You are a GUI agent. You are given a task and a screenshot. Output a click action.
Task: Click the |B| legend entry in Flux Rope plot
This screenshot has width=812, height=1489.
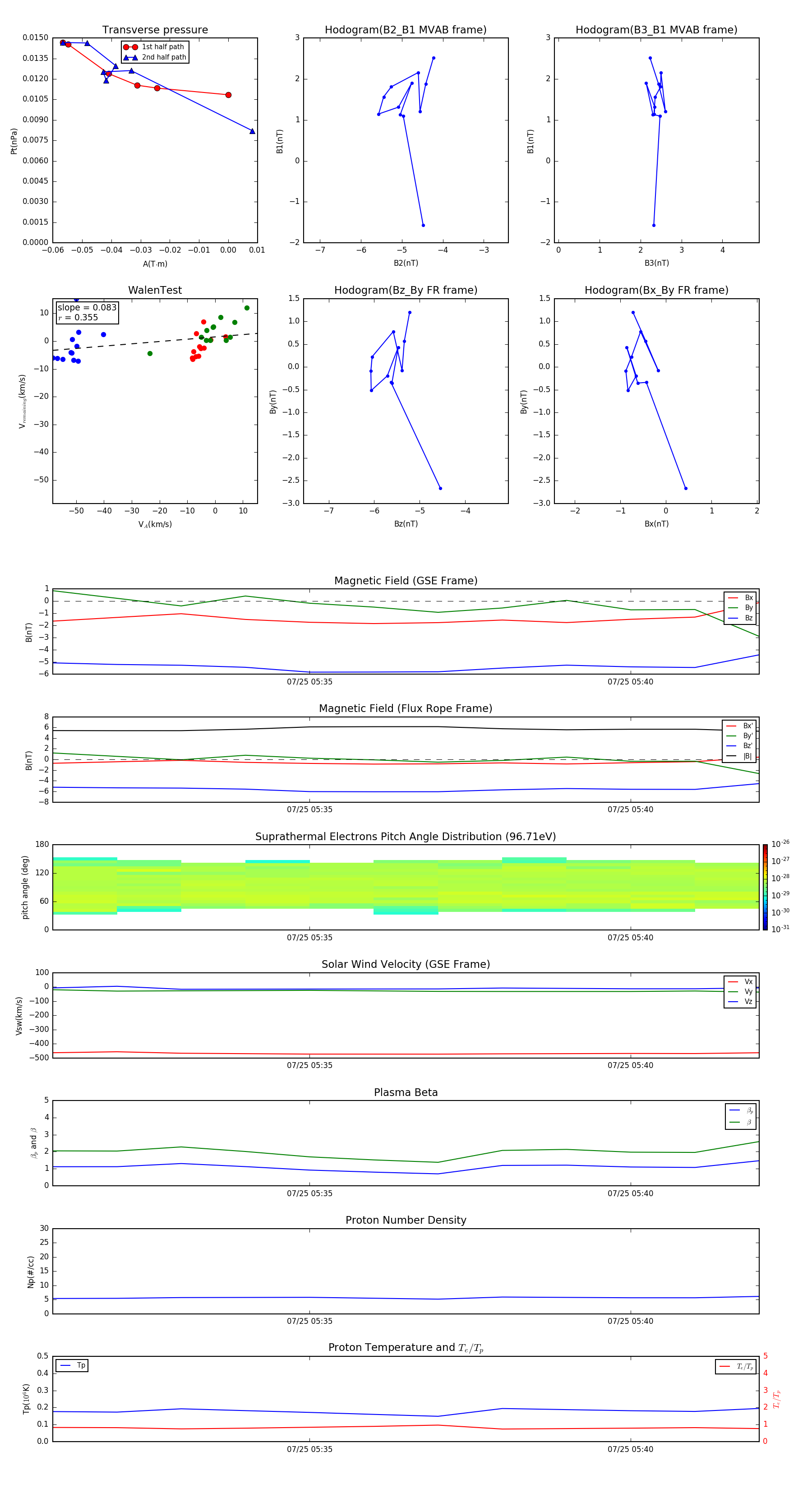pos(739,757)
